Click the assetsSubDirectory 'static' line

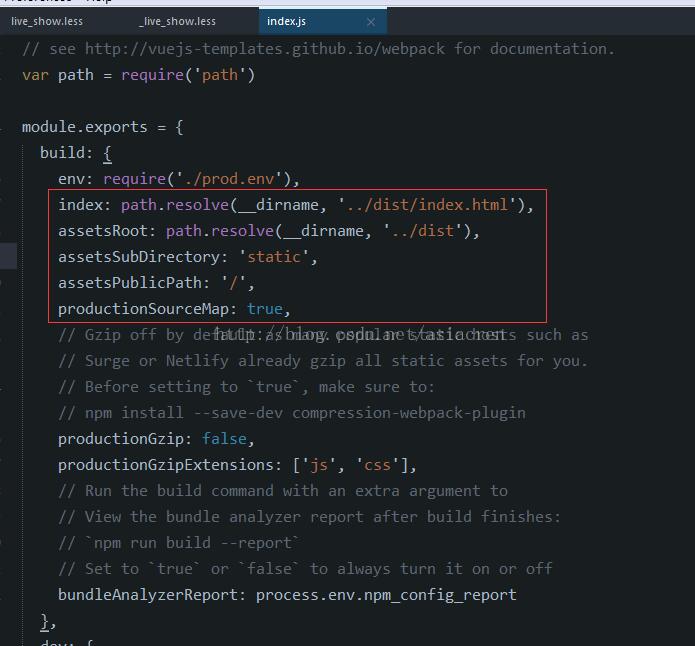coord(188,257)
